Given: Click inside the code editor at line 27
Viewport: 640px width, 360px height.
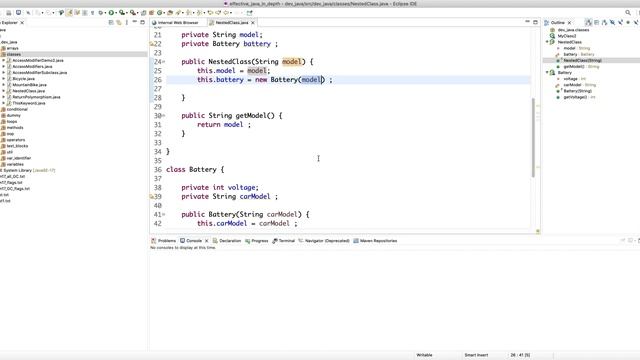Looking at the screenshot, I should pyautogui.click(x=347, y=89).
